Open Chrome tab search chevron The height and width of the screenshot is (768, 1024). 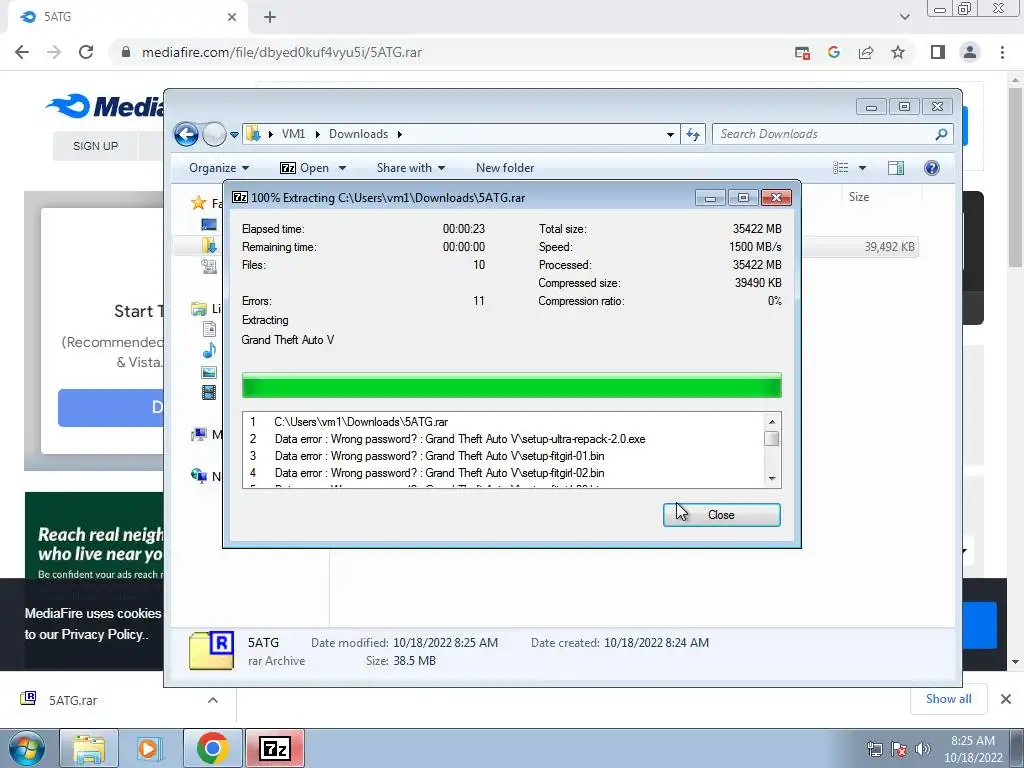point(904,17)
